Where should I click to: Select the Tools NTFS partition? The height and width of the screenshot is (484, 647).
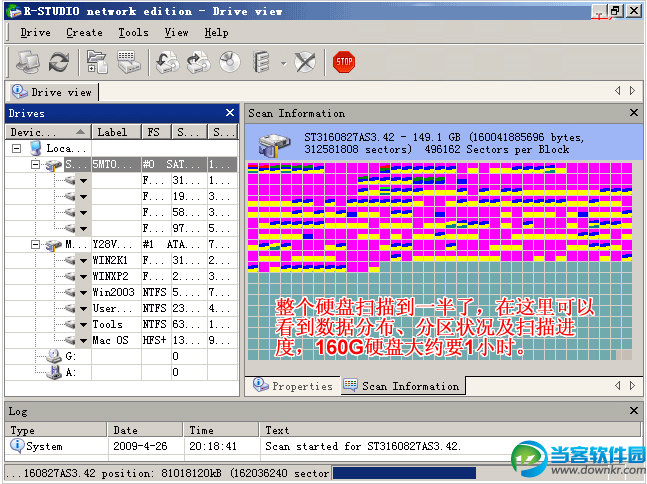tap(122, 325)
